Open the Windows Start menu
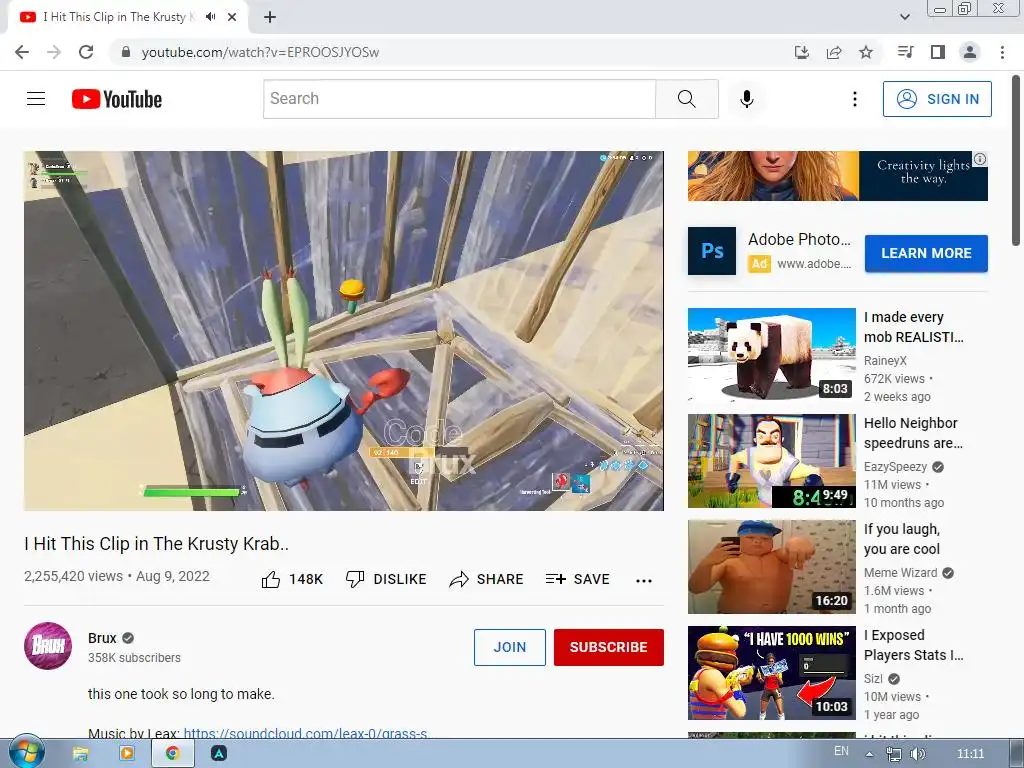This screenshot has width=1024, height=768. click(x=26, y=754)
